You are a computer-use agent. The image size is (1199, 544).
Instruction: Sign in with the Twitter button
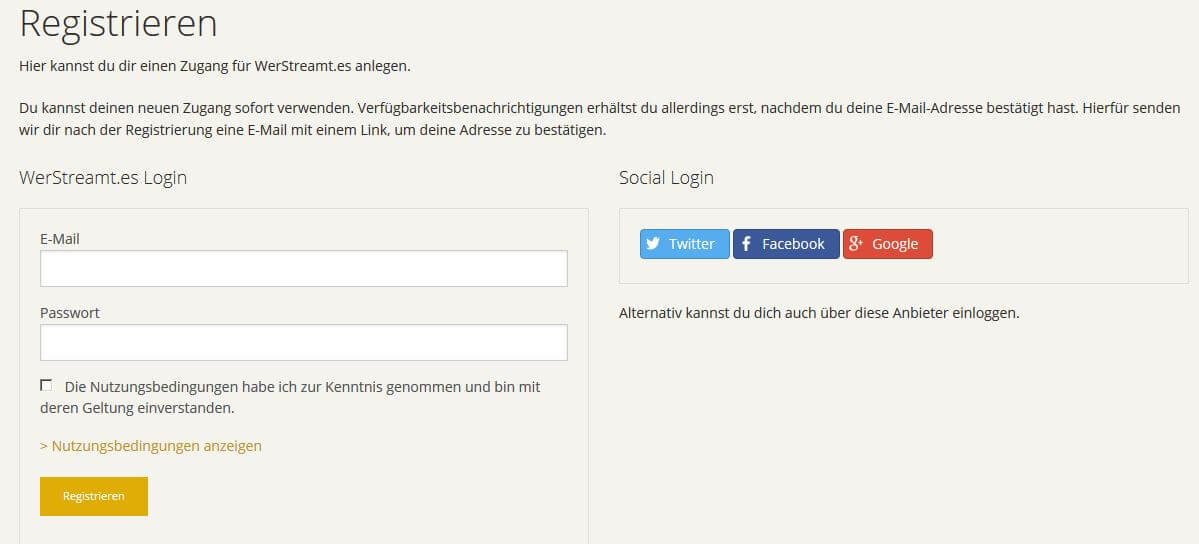[684, 244]
